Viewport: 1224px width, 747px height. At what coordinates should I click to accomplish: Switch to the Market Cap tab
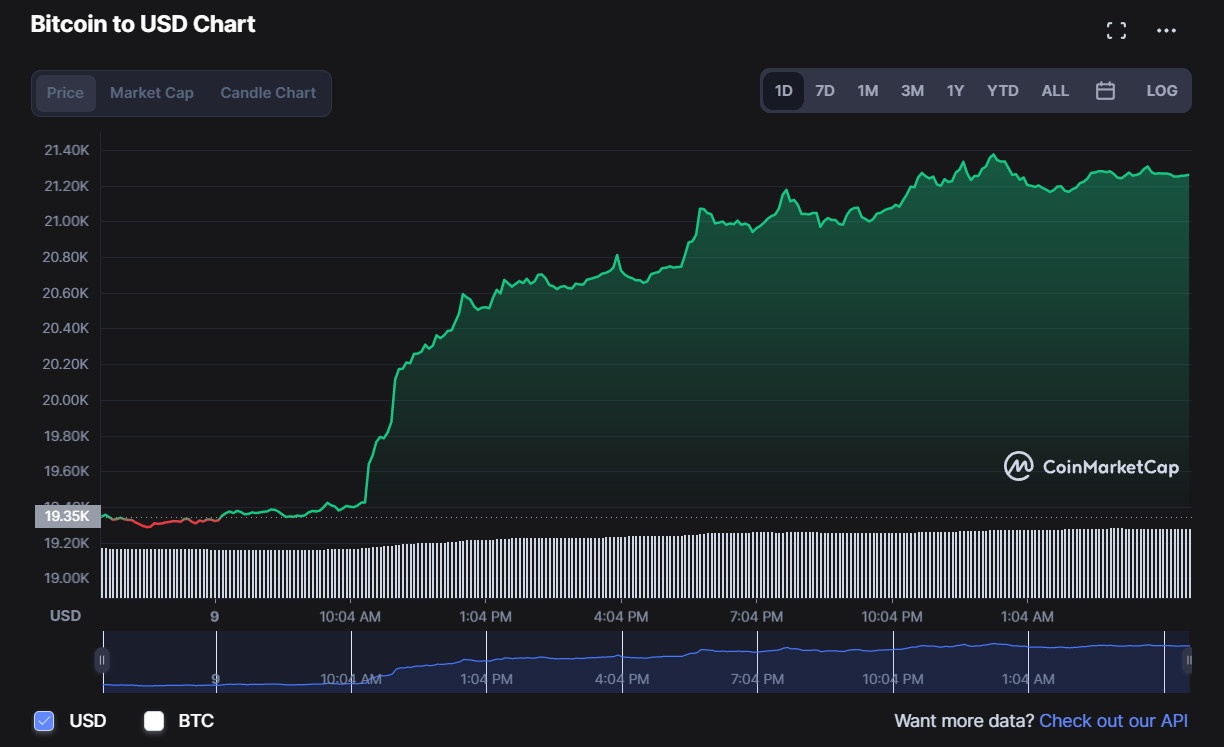point(151,92)
